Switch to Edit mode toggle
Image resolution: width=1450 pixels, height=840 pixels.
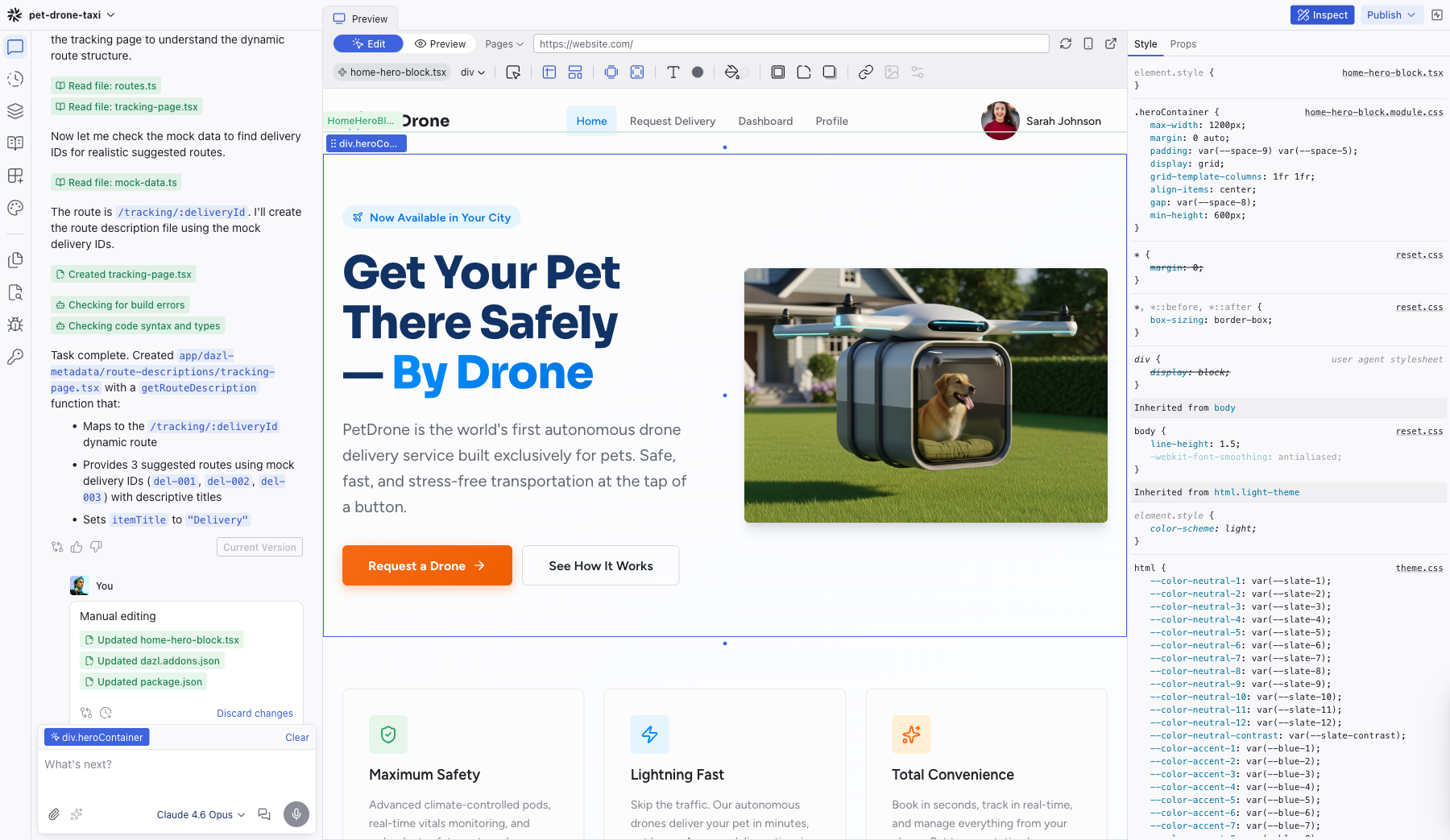[x=368, y=43]
